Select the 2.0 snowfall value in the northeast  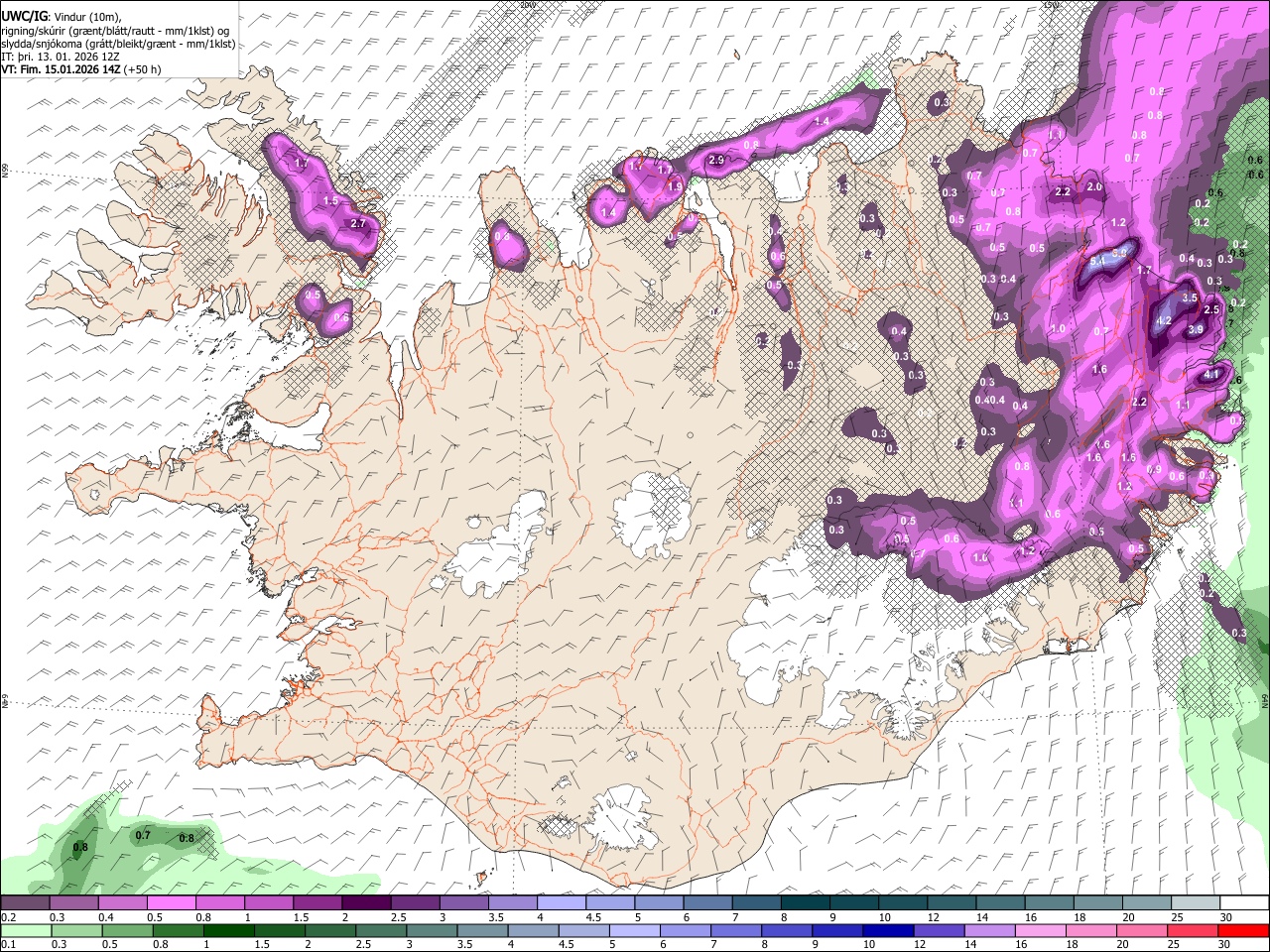(x=1094, y=186)
